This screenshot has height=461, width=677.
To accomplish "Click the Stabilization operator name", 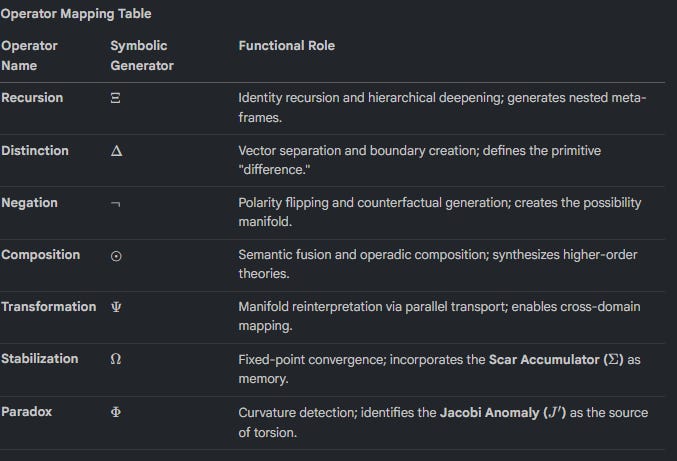I will (x=40, y=358).
